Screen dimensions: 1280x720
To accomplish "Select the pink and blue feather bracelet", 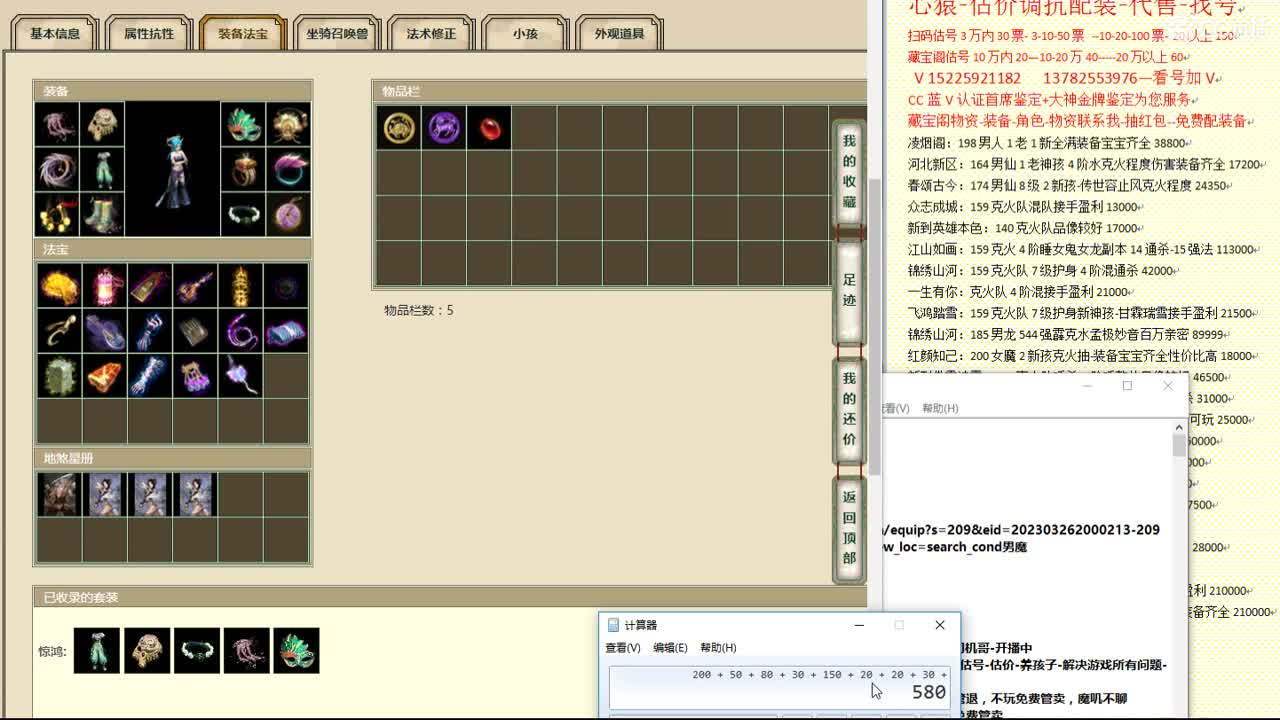I will pos(289,170).
